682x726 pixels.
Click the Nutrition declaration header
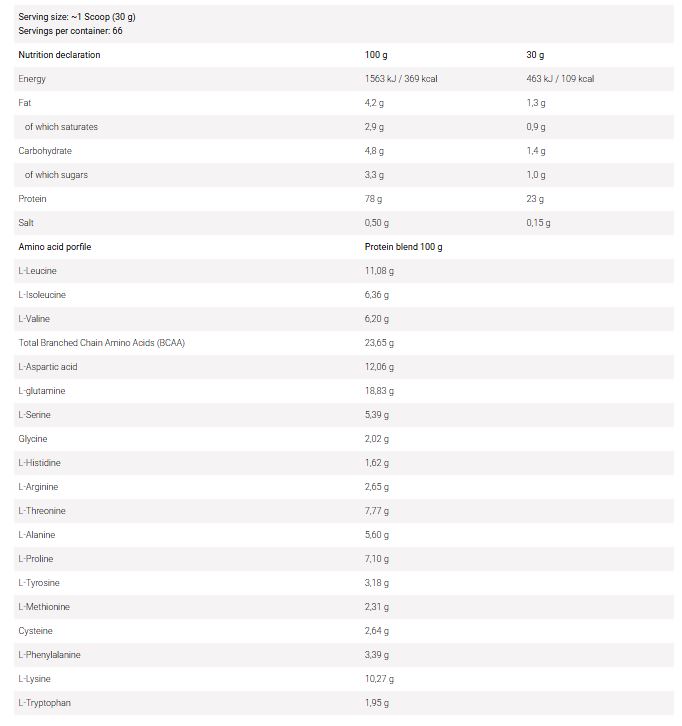(59, 55)
